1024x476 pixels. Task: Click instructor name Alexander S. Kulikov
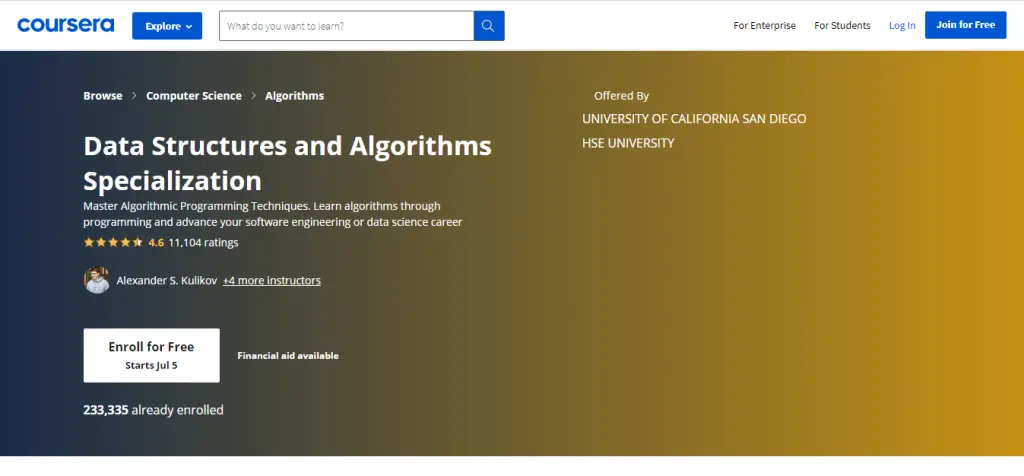tap(166, 281)
